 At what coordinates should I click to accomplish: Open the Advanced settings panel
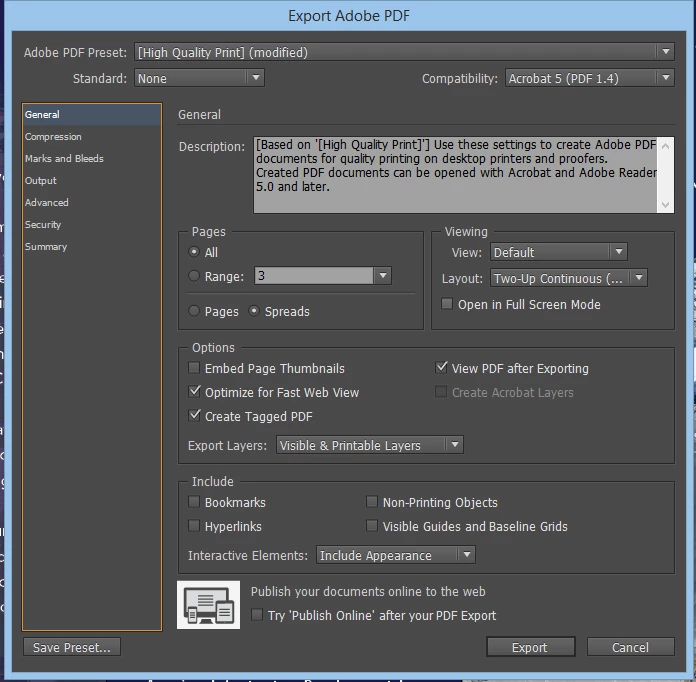[x=92, y=202]
